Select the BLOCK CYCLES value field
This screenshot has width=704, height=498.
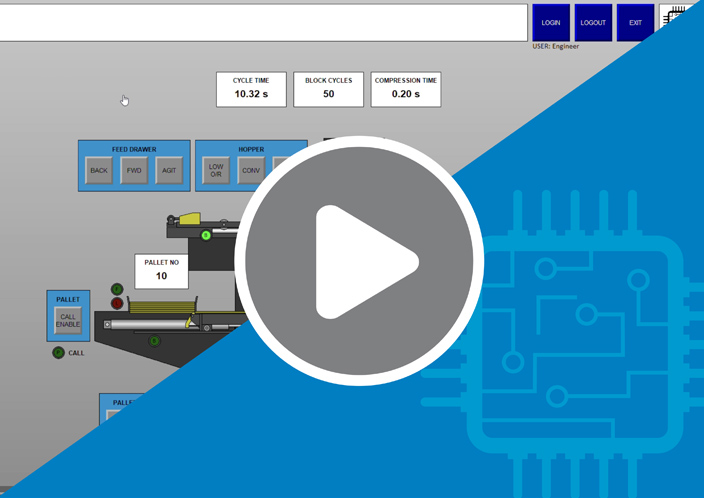328,94
